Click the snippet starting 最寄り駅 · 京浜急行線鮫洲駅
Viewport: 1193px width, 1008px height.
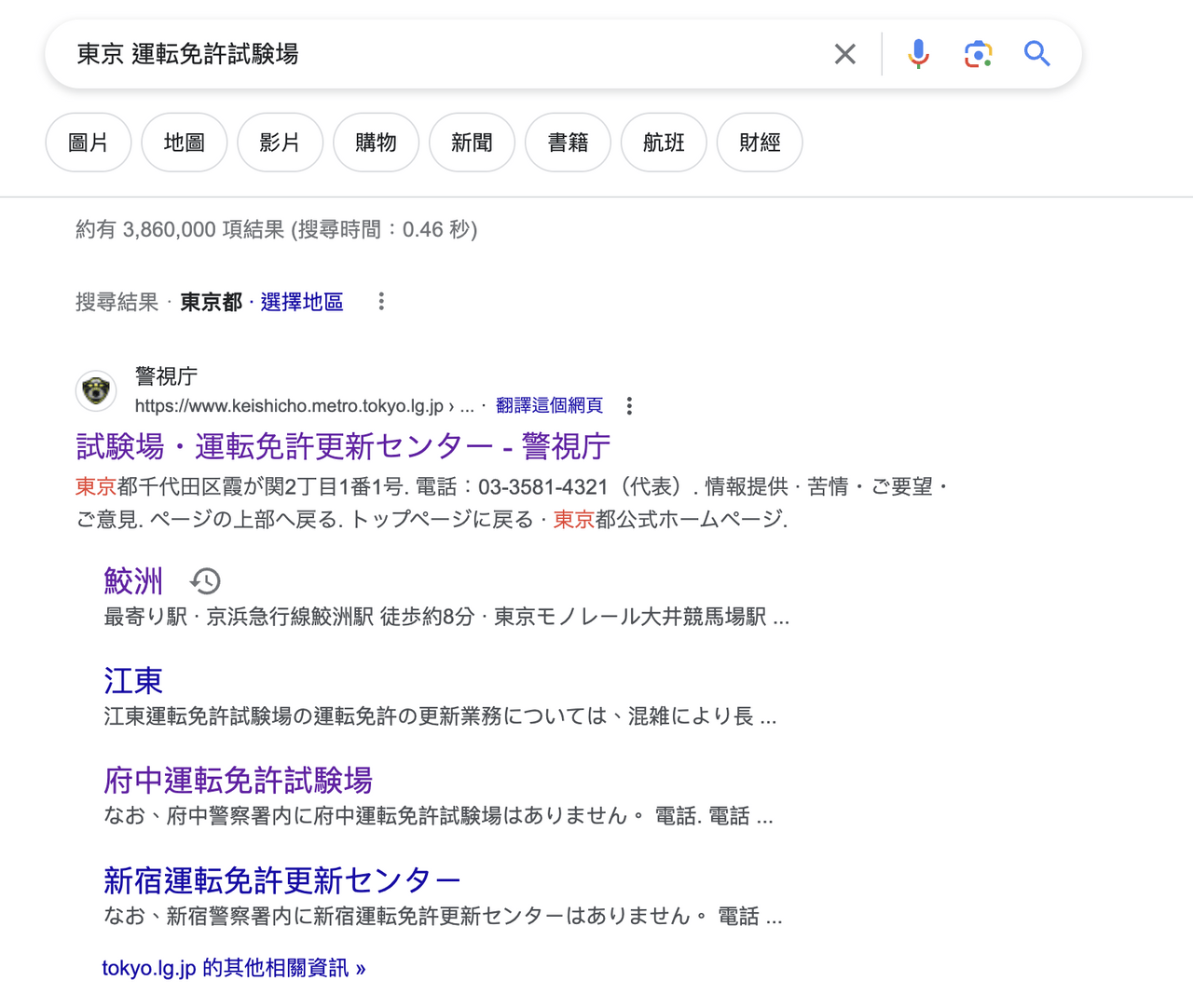click(x=446, y=617)
